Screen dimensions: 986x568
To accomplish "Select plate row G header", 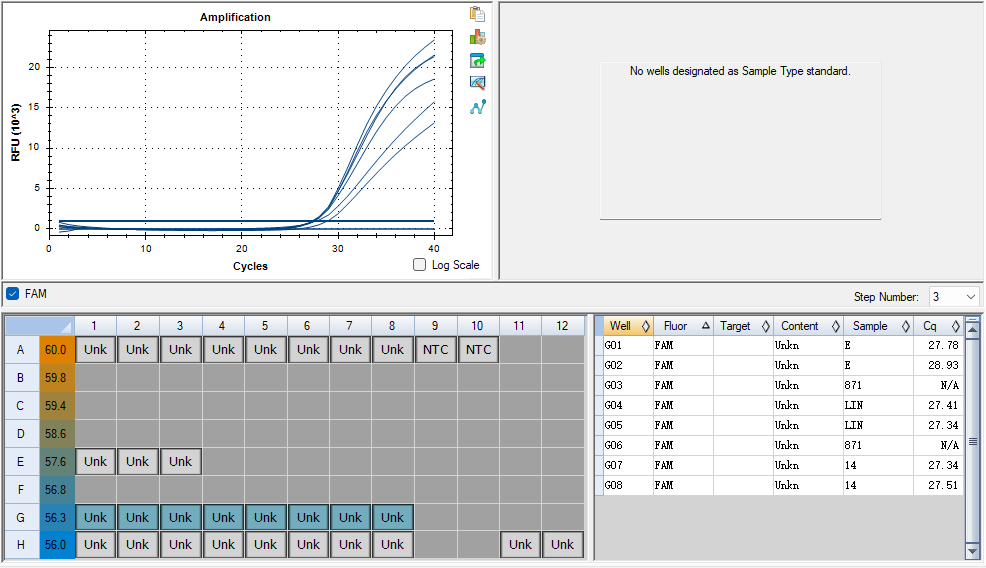I will [x=21, y=518].
